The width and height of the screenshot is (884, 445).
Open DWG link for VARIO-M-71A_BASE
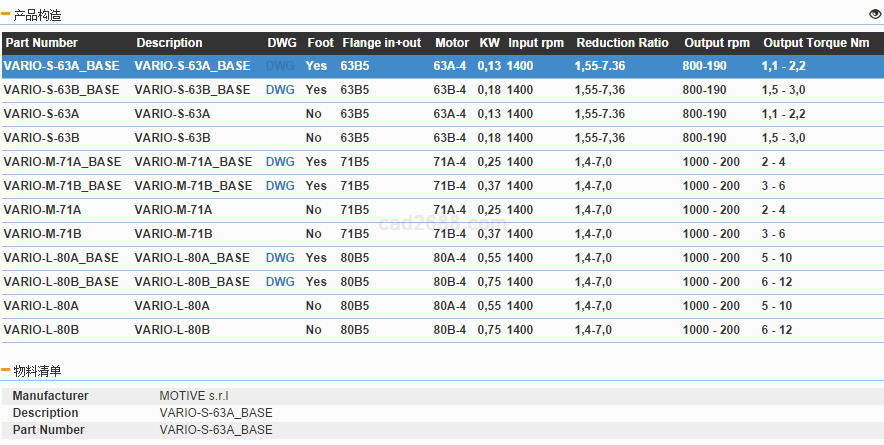click(280, 162)
